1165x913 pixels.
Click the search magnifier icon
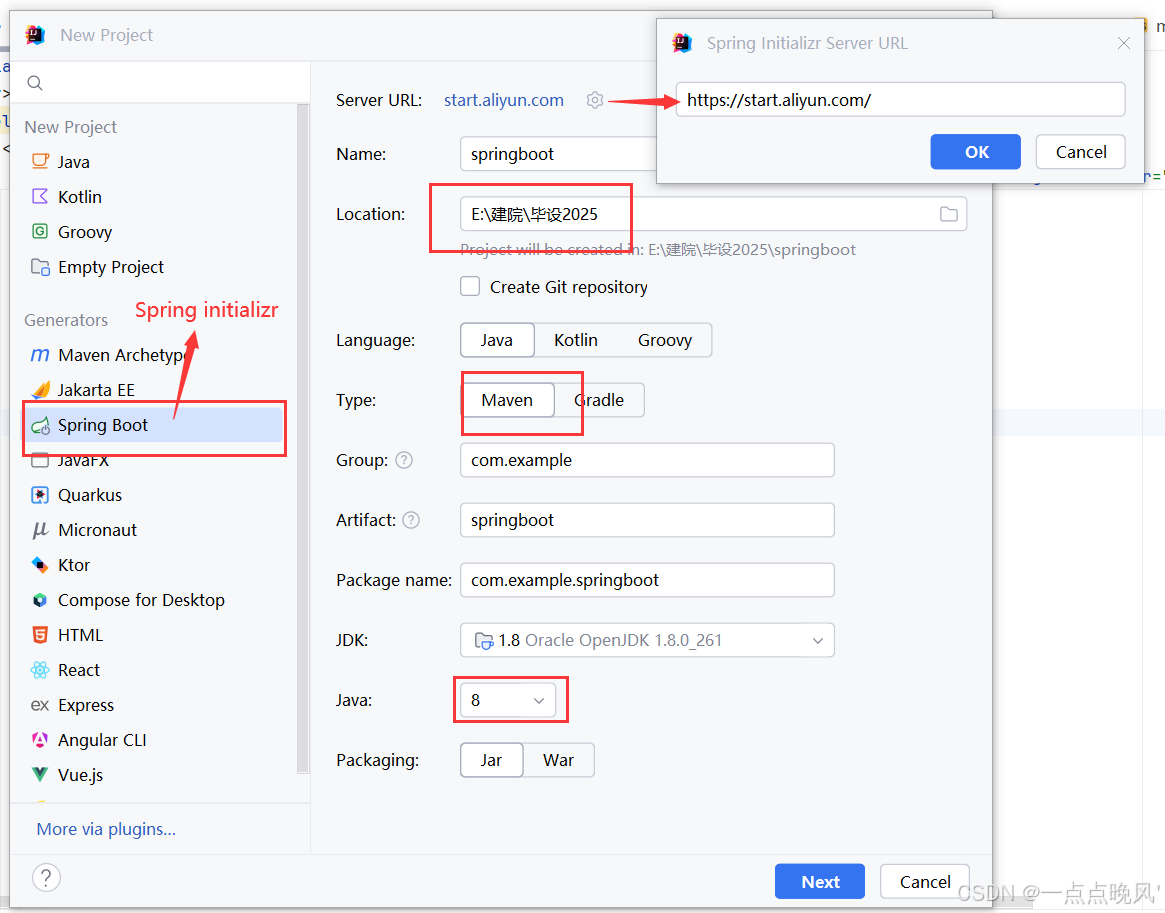coord(35,82)
